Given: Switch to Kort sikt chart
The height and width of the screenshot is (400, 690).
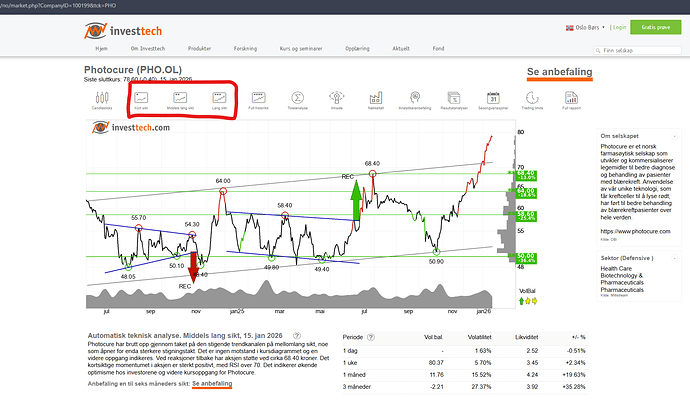Looking at the screenshot, I should click(143, 98).
